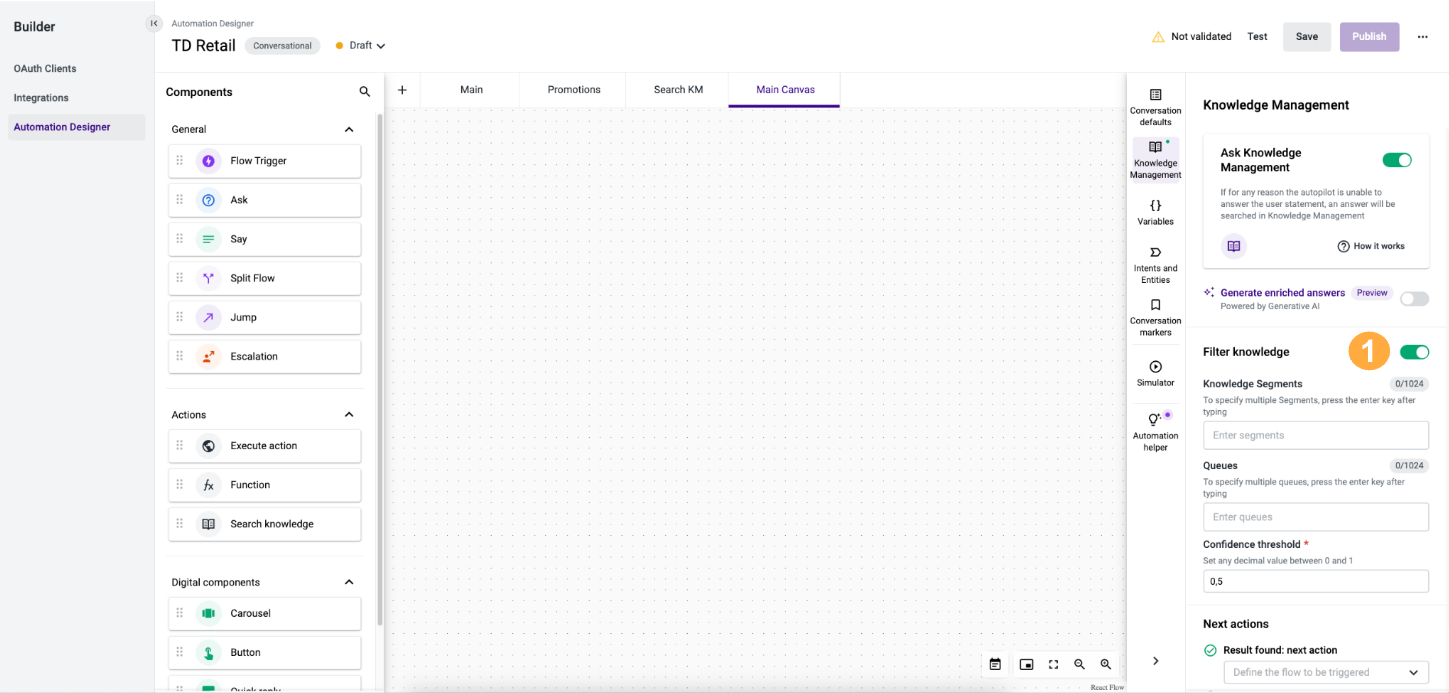
Task: Click the add new tab plus icon
Action: [x=402, y=90]
